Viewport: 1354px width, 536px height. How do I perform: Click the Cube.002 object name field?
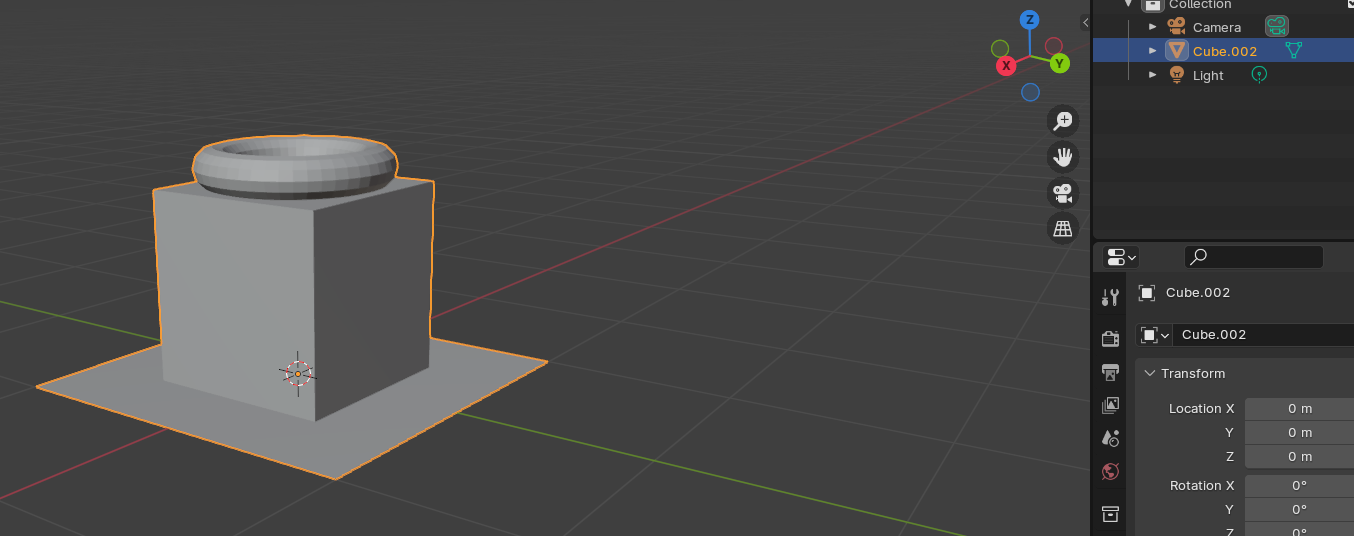(1263, 335)
